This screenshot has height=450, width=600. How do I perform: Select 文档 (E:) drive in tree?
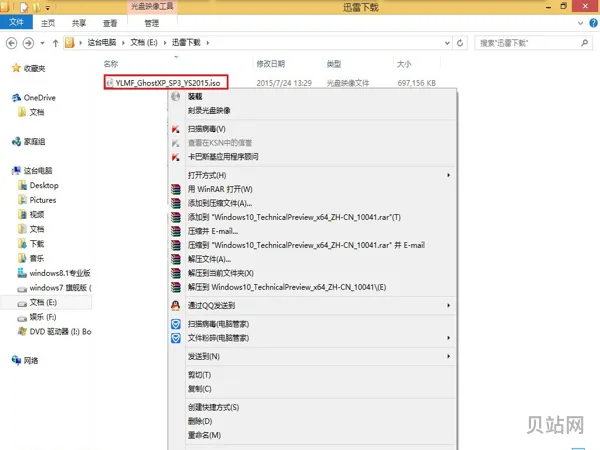click(x=43, y=302)
